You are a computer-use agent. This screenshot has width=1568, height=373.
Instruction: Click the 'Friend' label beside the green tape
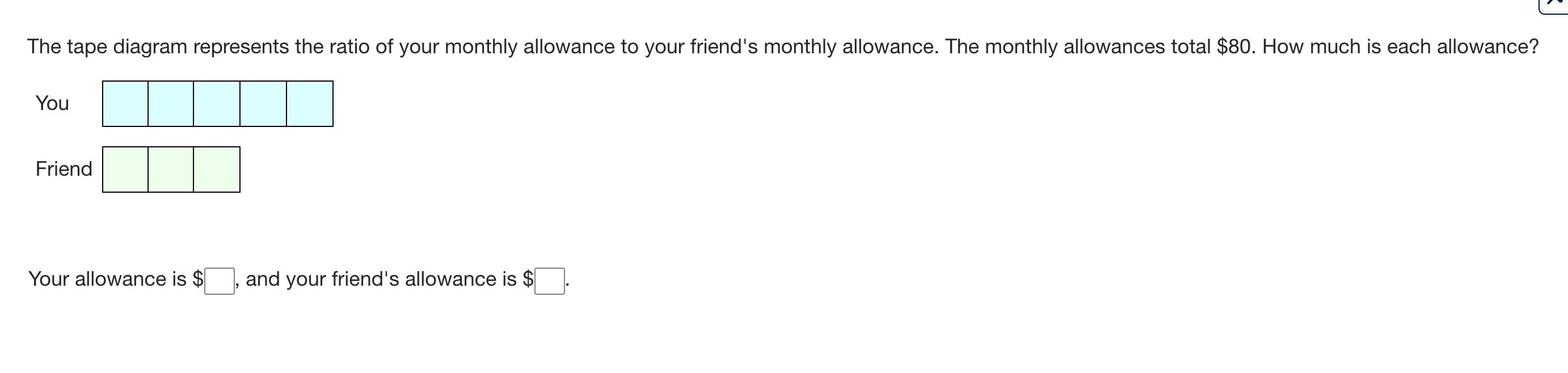pos(64,169)
